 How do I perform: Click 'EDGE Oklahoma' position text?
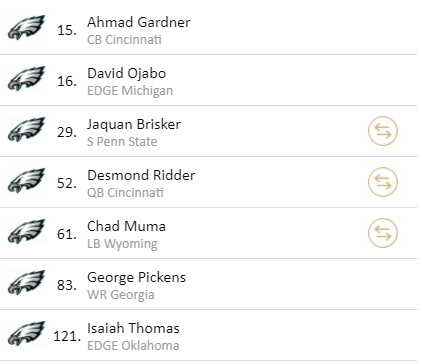click(133, 346)
